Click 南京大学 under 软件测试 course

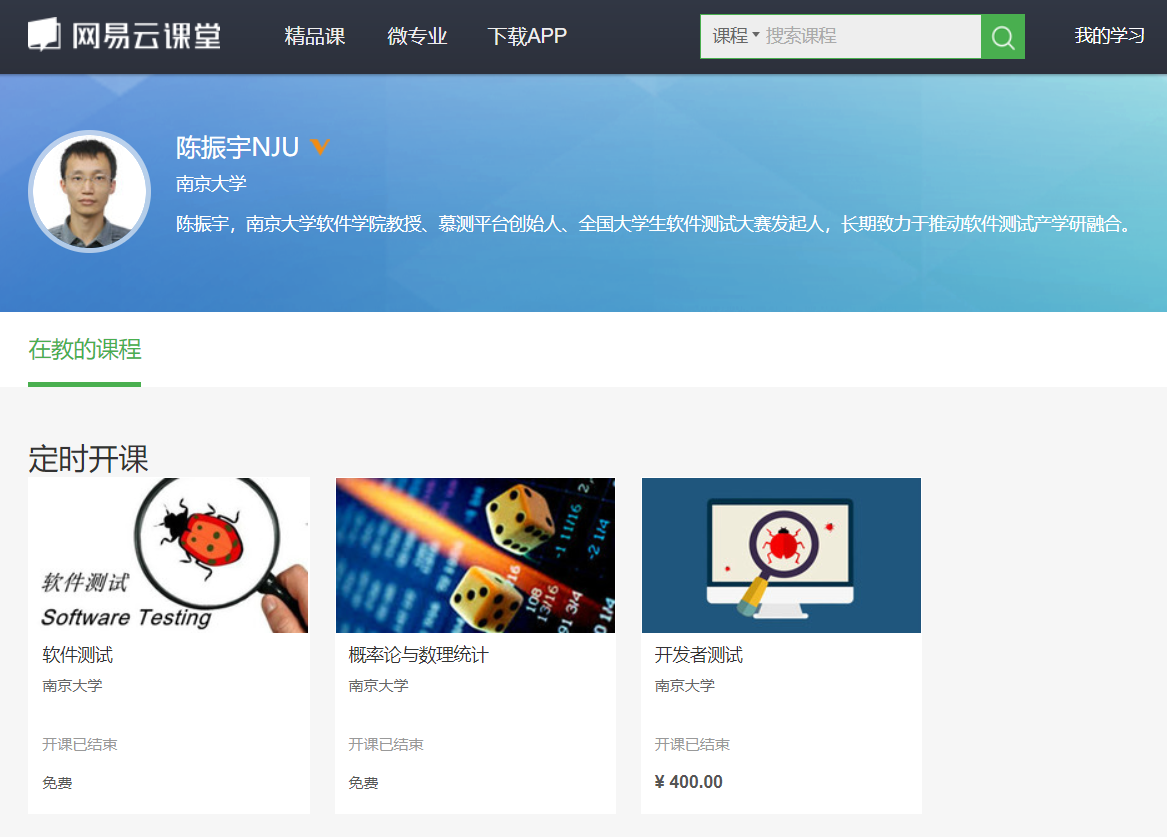pos(72,685)
